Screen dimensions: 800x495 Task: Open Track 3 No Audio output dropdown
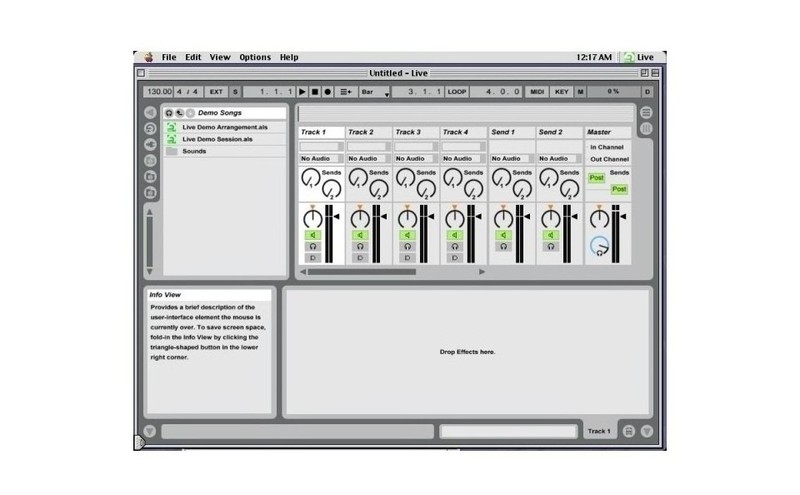point(416,159)
